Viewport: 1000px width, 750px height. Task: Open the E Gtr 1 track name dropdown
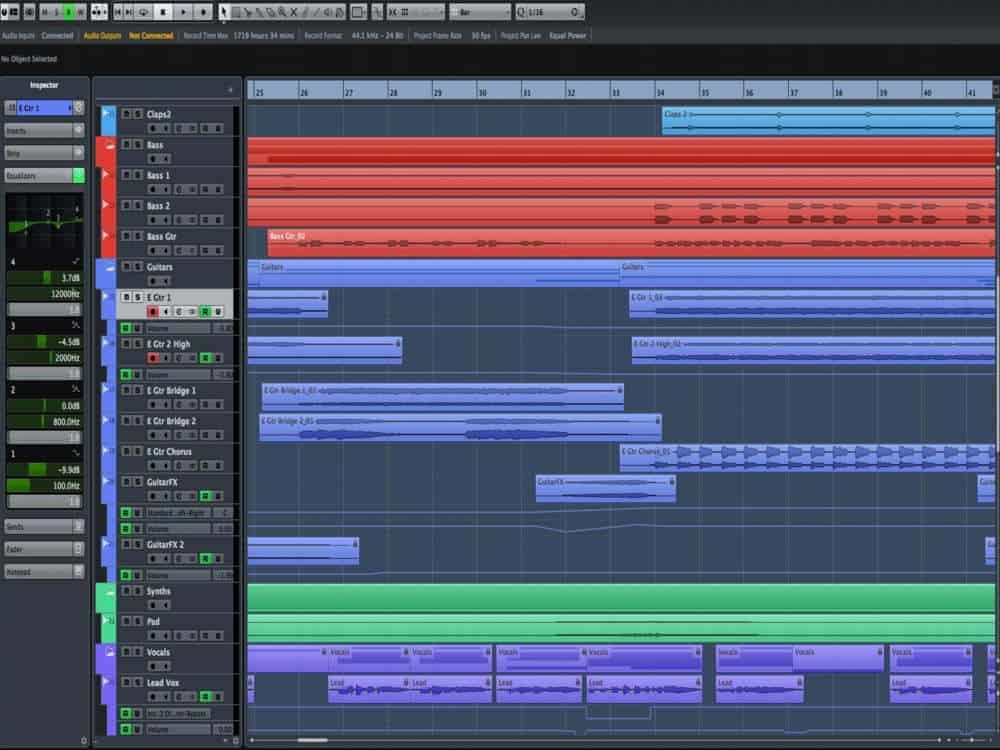tap(69, 107)
